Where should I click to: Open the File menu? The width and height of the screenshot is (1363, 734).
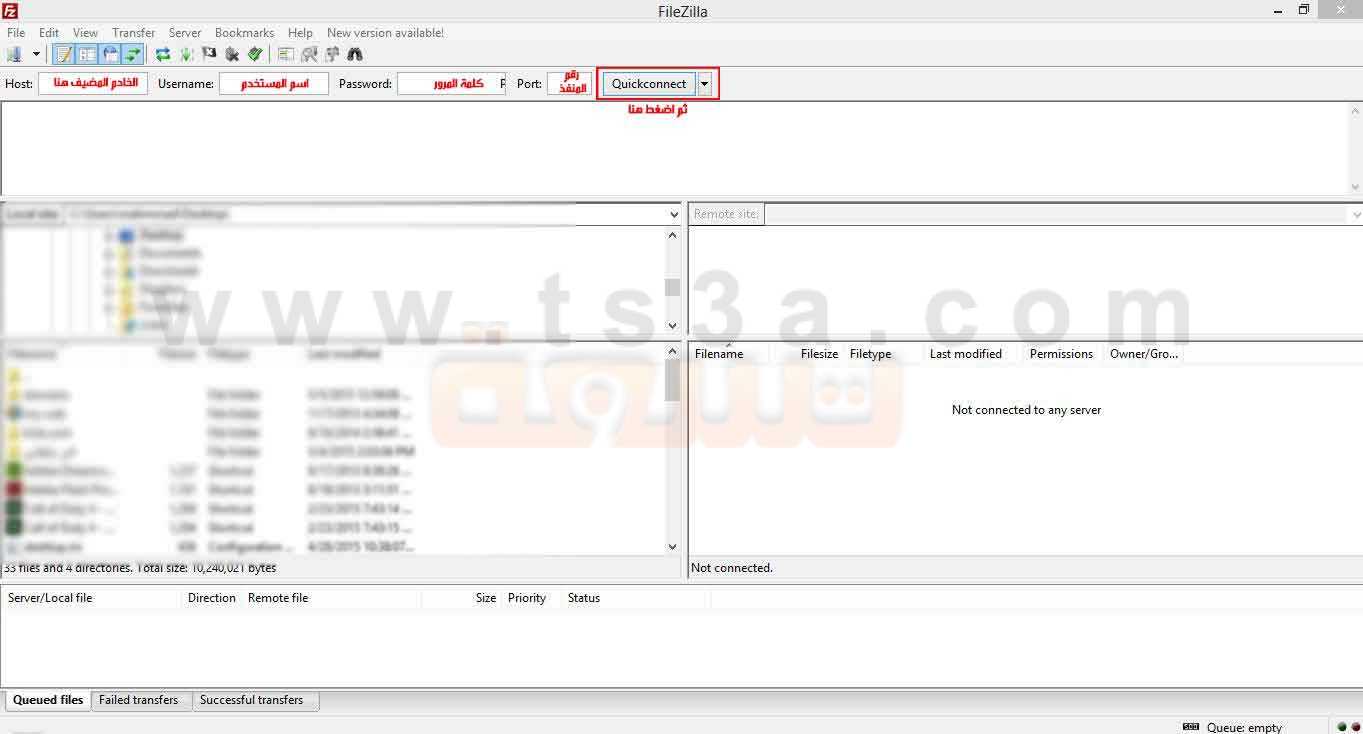[16, 33]
